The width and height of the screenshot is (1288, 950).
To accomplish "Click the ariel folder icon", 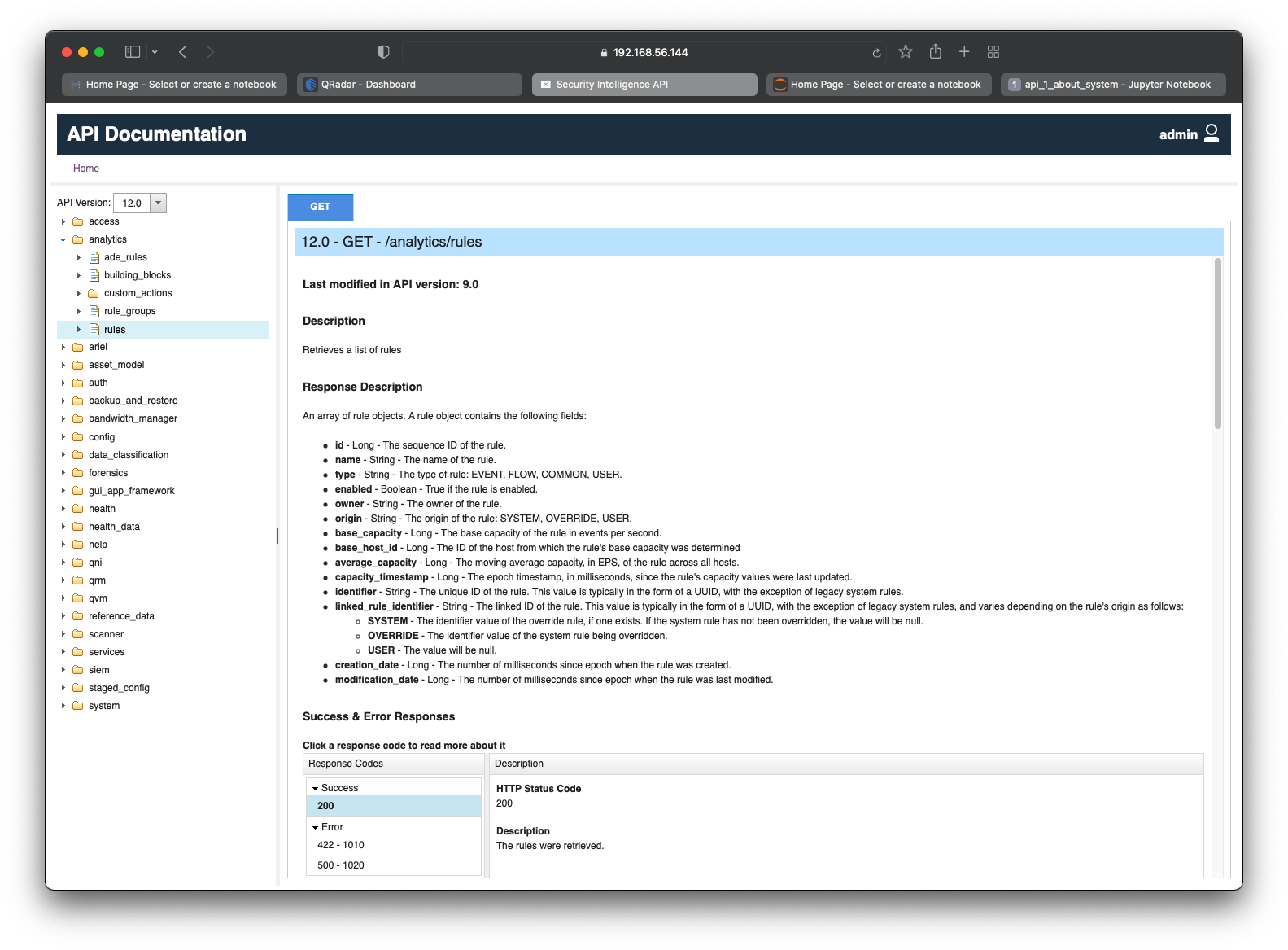I will (x=78, y=347).
